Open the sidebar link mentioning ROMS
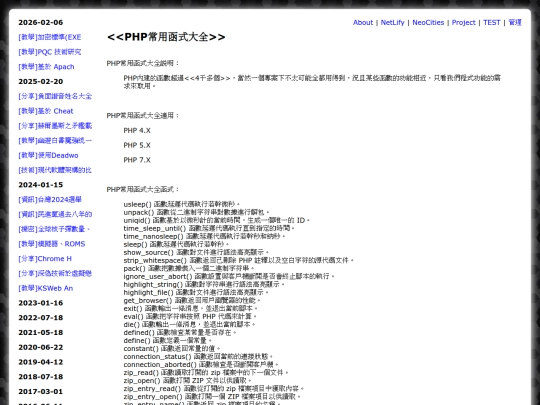540x405 pixels. coord(52,244)
